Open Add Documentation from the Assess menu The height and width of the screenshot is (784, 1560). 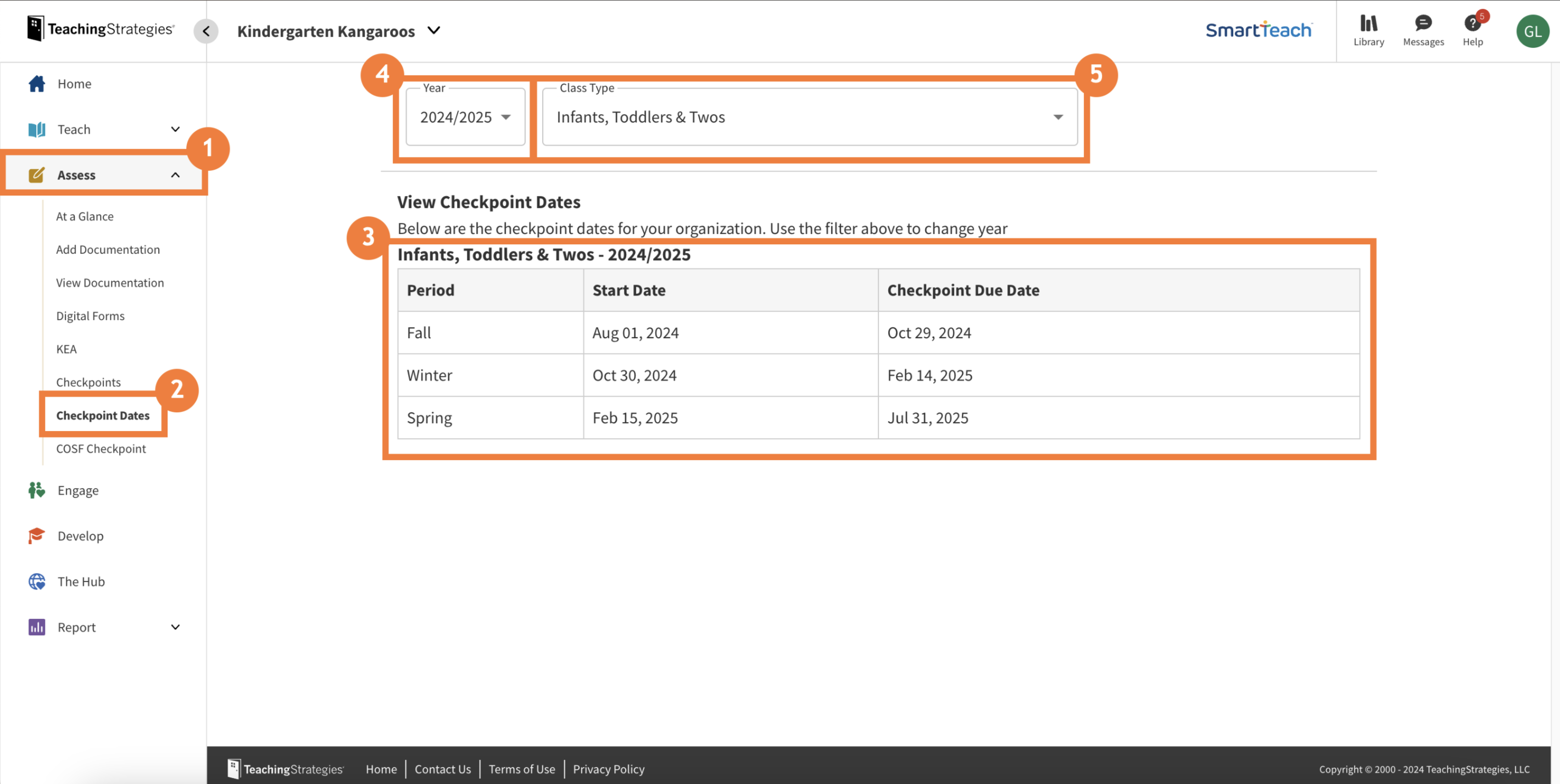point(108,249)
